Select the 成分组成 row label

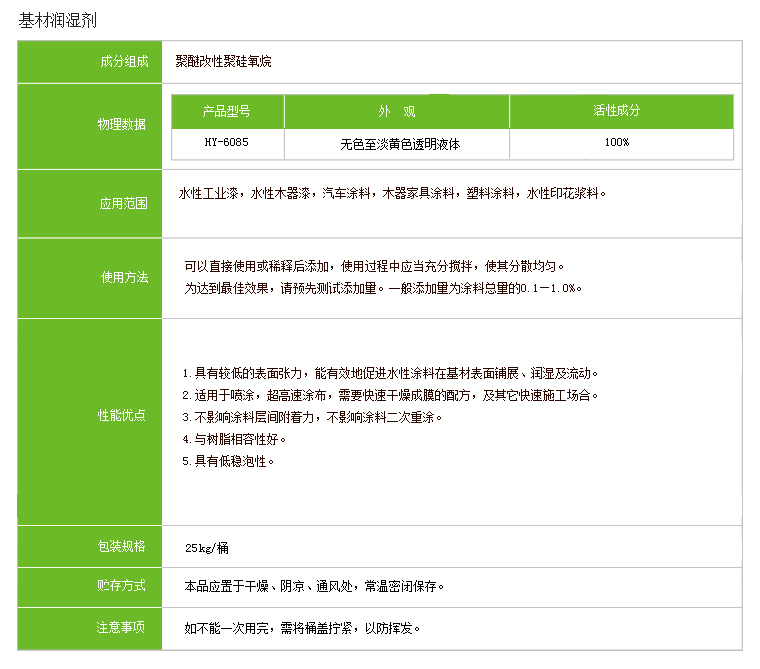tap(122, 62)
